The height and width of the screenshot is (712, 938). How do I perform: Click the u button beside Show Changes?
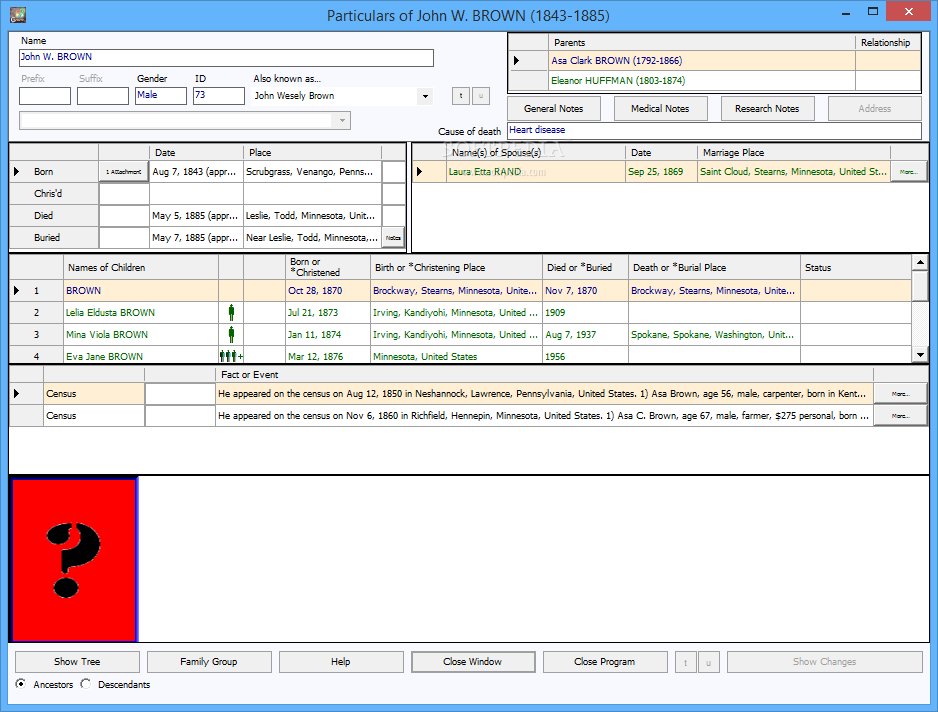[x=708, y=662]
